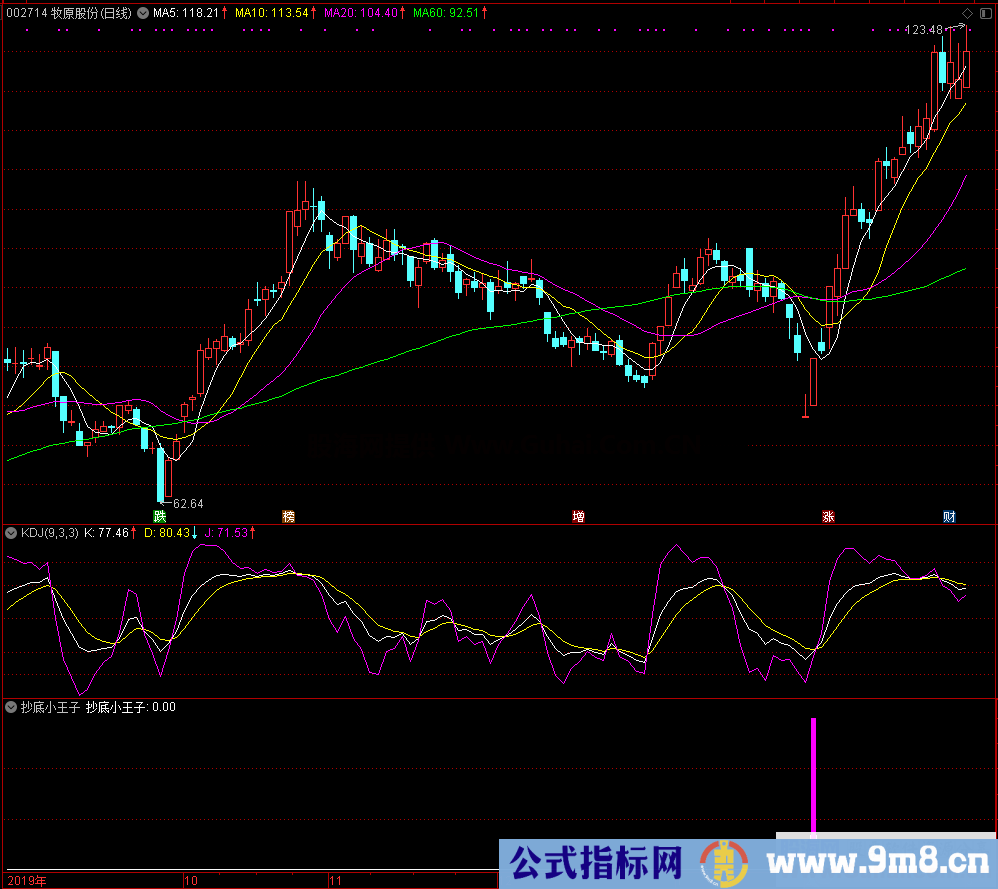Click the red 涨 event marker

tap(828, 517)
